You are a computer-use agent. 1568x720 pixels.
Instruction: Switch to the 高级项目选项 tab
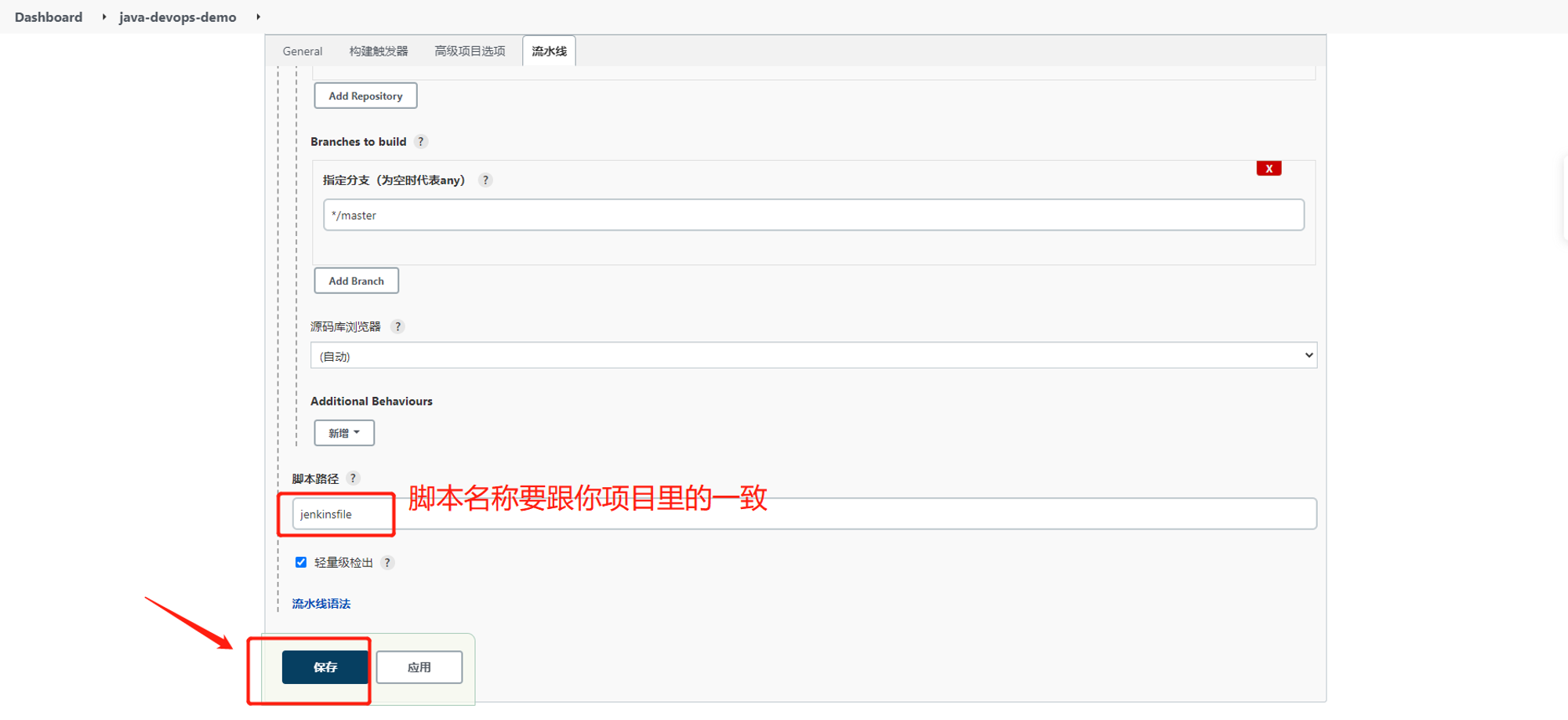tap(470, 51)
